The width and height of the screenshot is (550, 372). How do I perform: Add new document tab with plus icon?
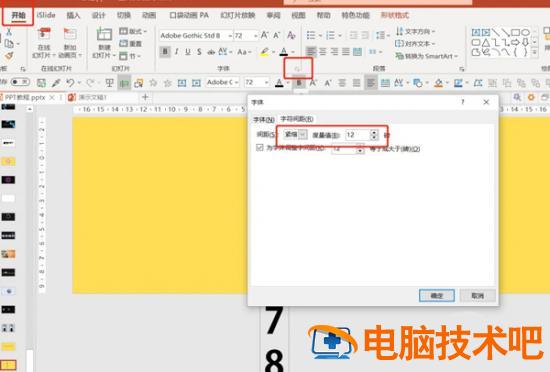(x=145, y=97)
